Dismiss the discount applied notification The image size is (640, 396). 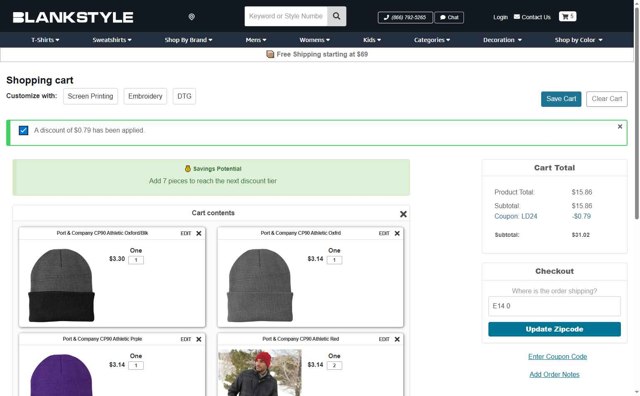click(x=620, y=127)
